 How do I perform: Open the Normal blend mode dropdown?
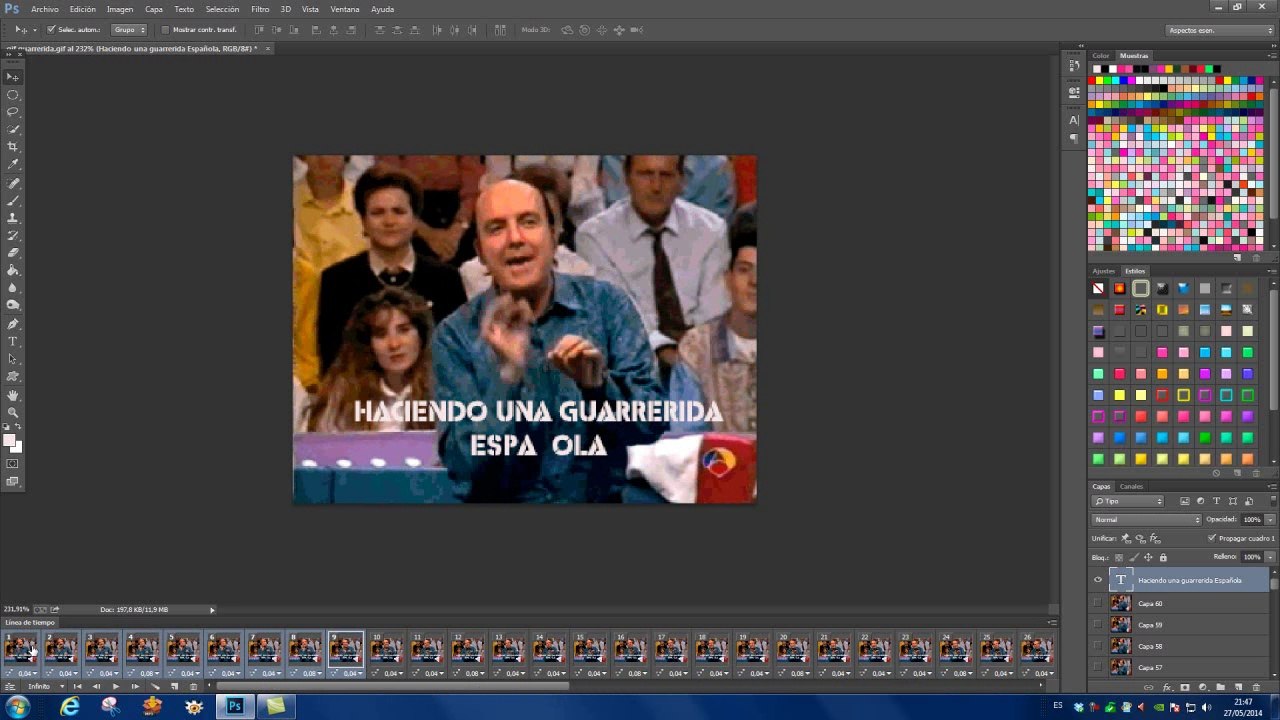point(1146,520)
